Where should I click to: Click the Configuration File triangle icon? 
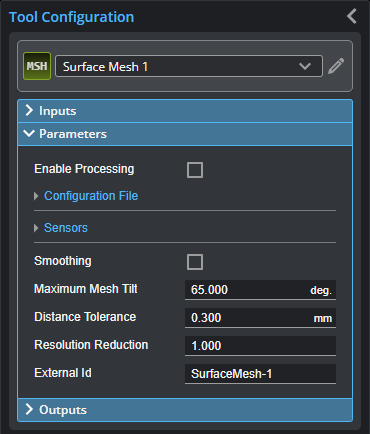pos(36,196)
